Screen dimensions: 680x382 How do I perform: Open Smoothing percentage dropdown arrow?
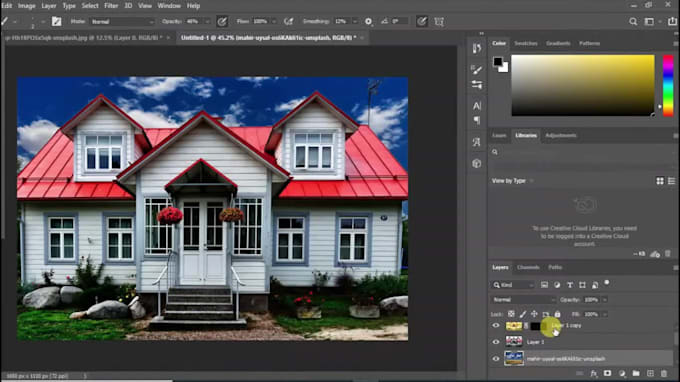[355, 21]
